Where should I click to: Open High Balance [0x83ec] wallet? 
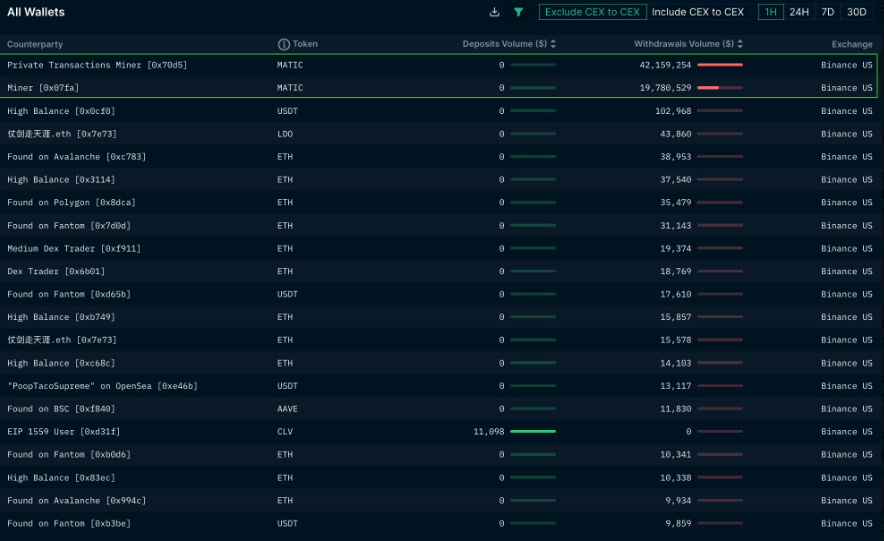point(61,477)
